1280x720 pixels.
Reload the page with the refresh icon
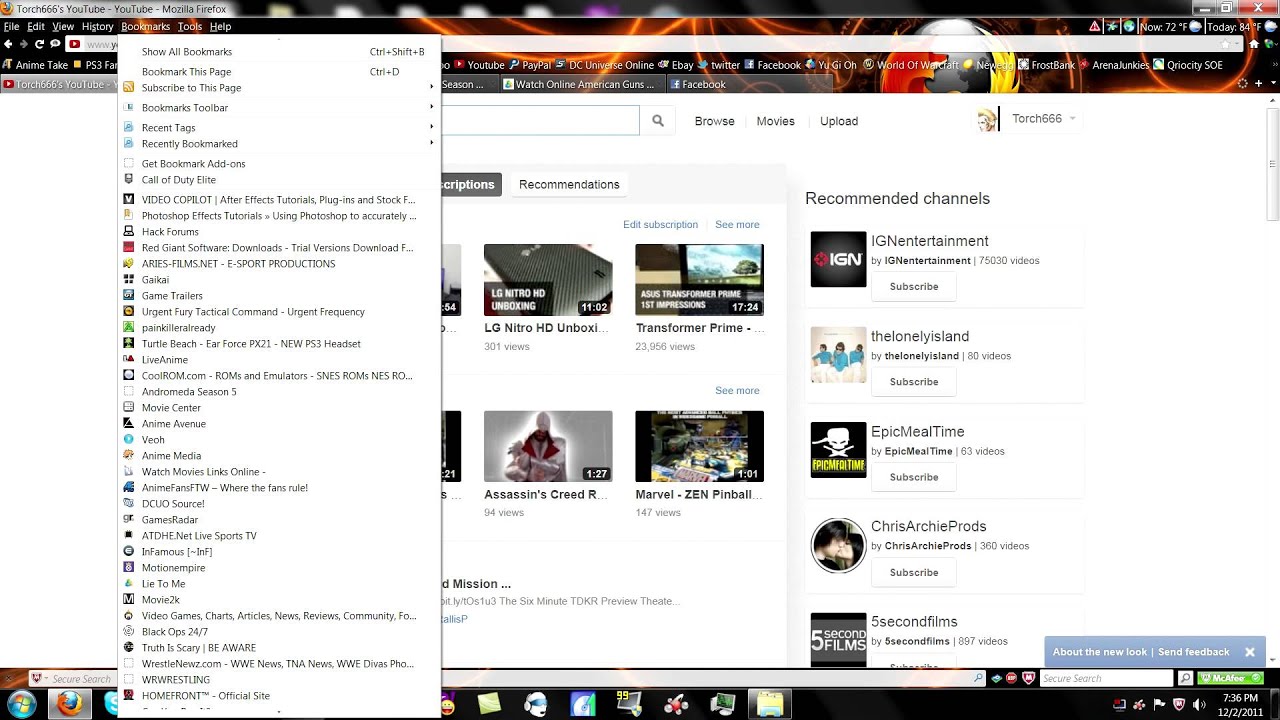[39, 44]
